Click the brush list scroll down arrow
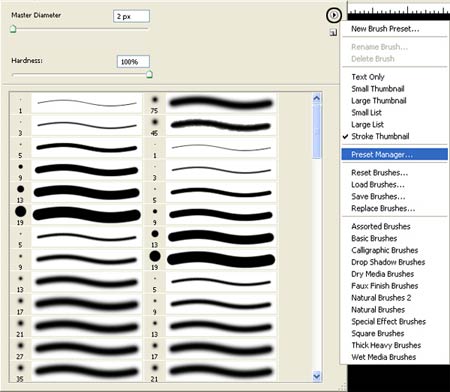 coord(317,376)
